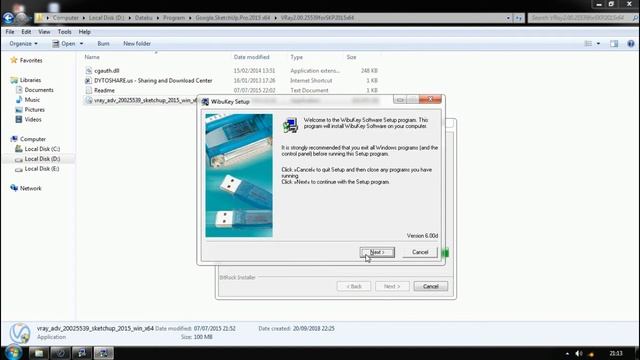Click the taskbar clock

[616, 353]
